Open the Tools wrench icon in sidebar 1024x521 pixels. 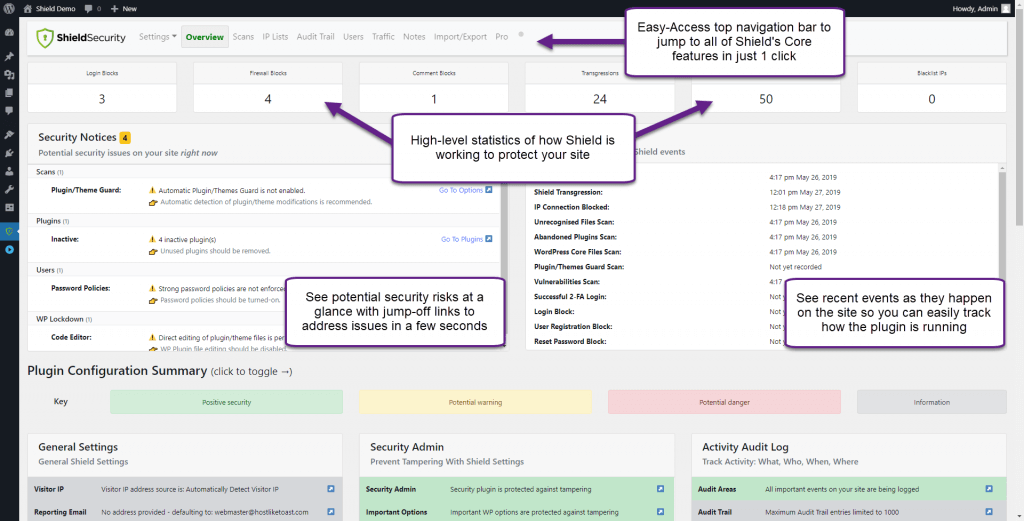tap(9, 189)
